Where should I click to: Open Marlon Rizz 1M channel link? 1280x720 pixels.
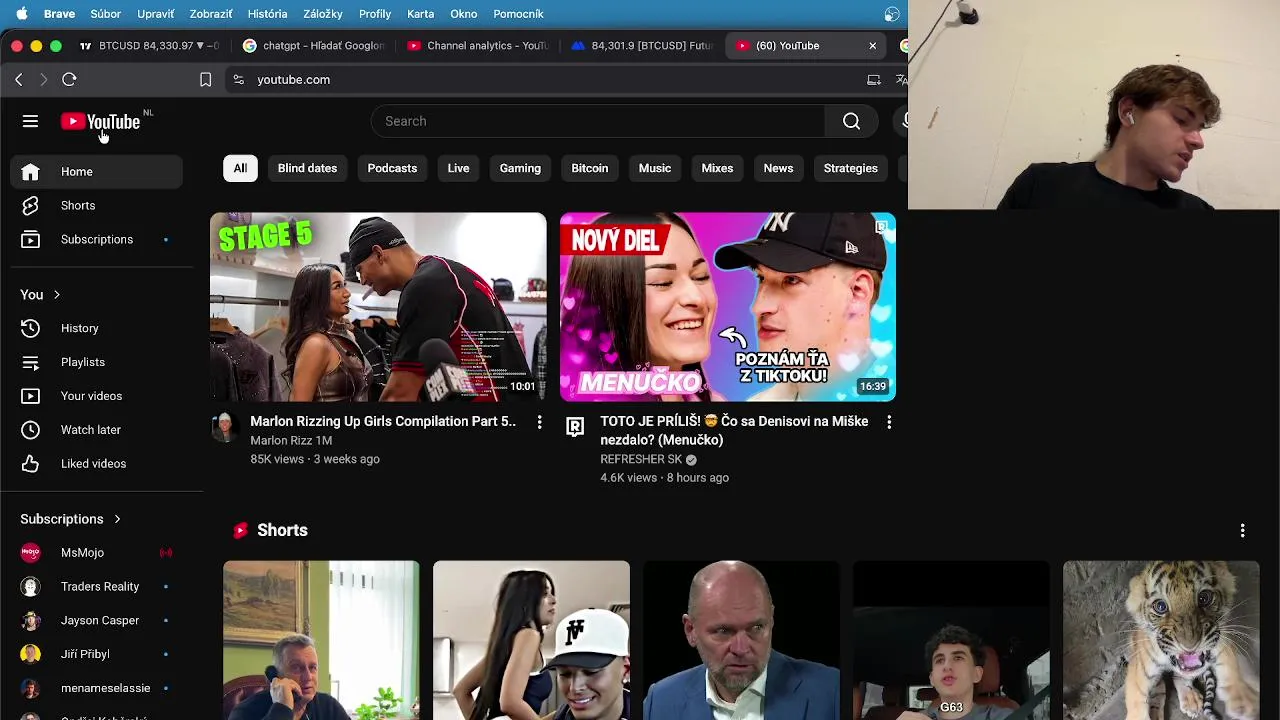291,441
